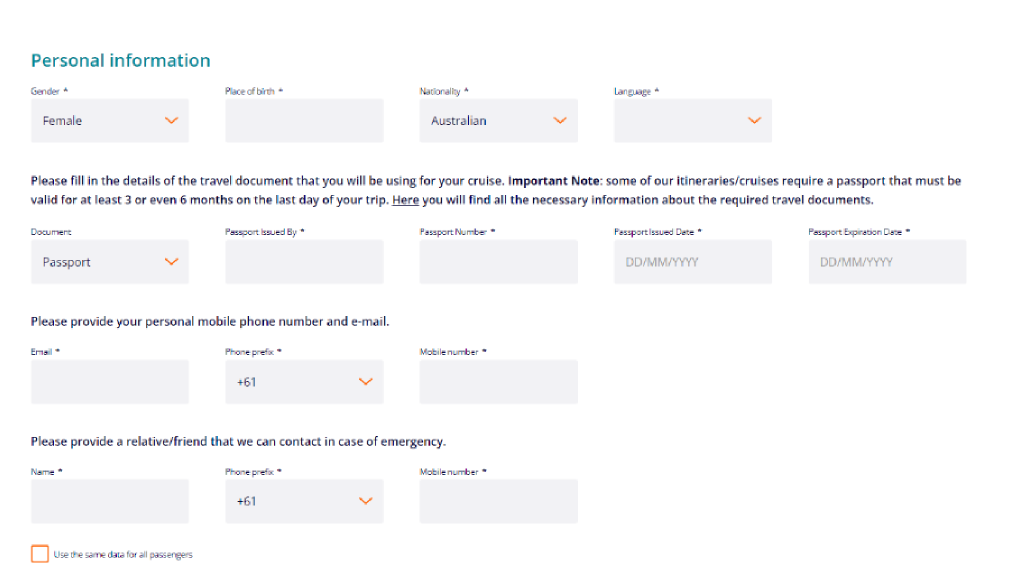
Task: Expand the emergency contact Phone prefix dropdown
Action: coord(304,501)
